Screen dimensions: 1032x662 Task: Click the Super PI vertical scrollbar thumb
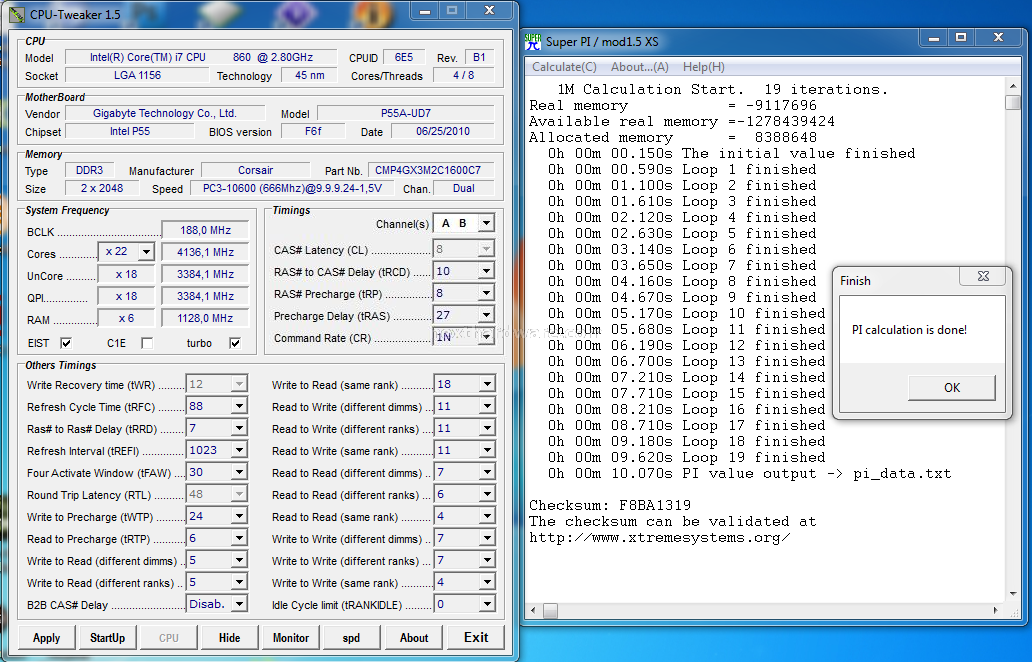click(1013, 103)
